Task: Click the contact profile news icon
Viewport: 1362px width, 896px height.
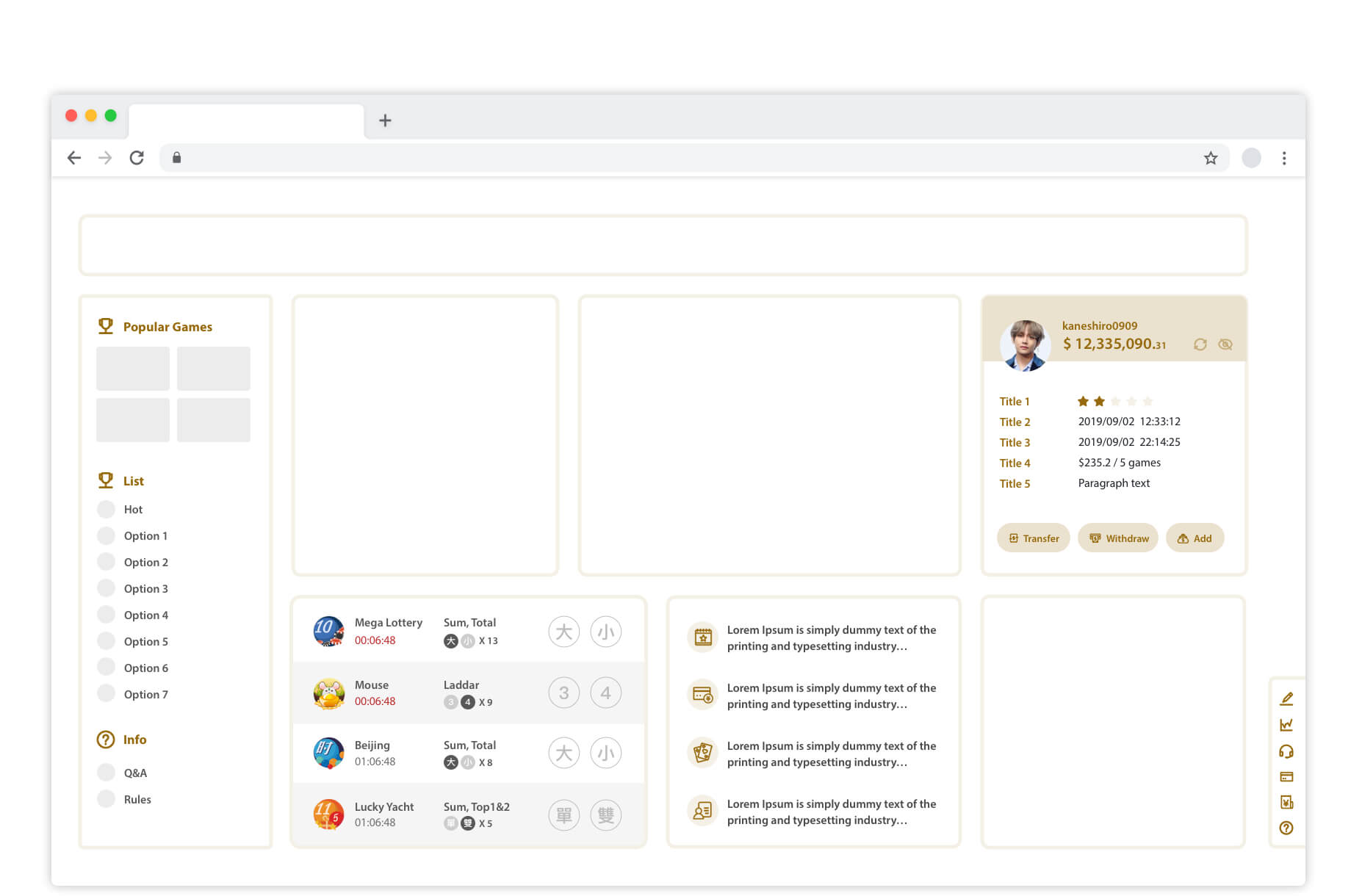Action: [x=703, y=811]
